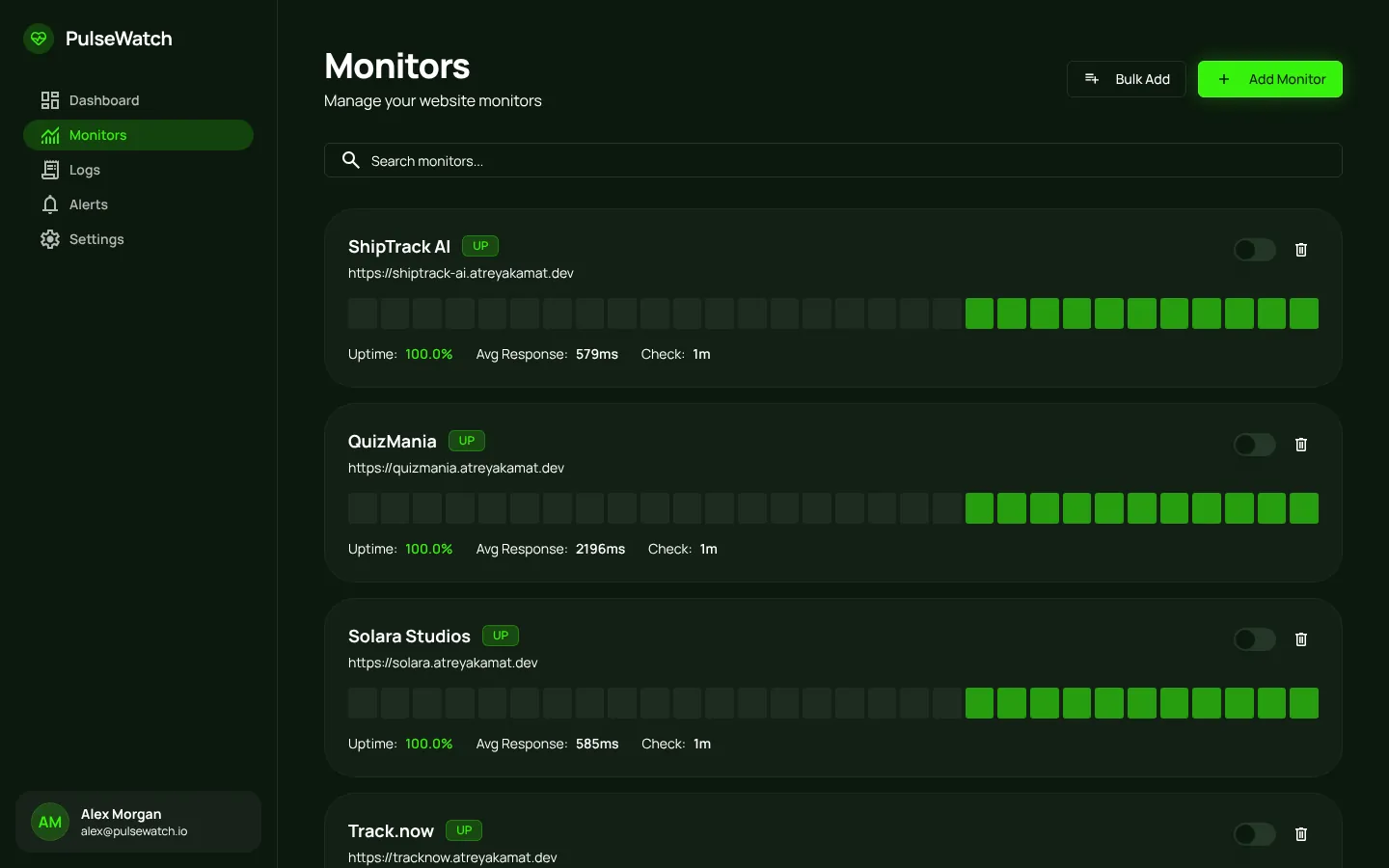Image resolution: width=1389 pixels, height=868 pixels.
Task: Click the solara.atreyakamat.dev URL
Action: tap(443, 663)
